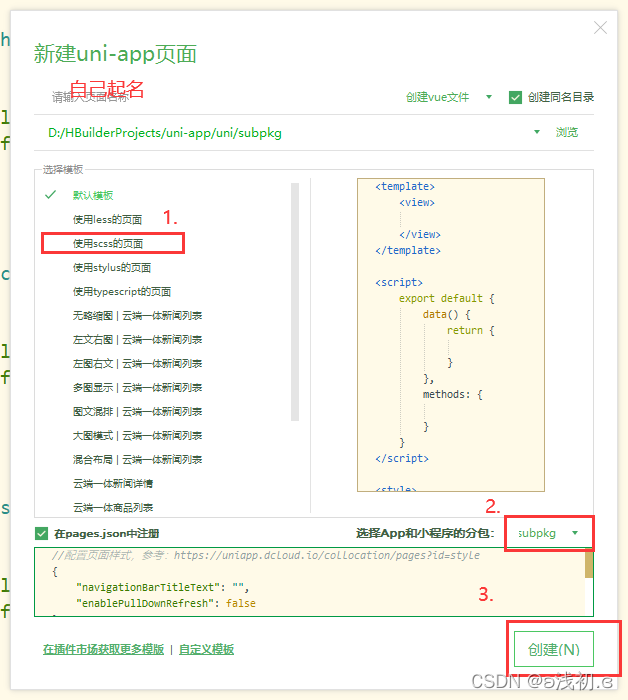The height and width of the screenshot is (700, 628).
Task: Select 左图右文 | 云端一体新闻列表 template
Action: pyautogui.click(x=137, y=364)
